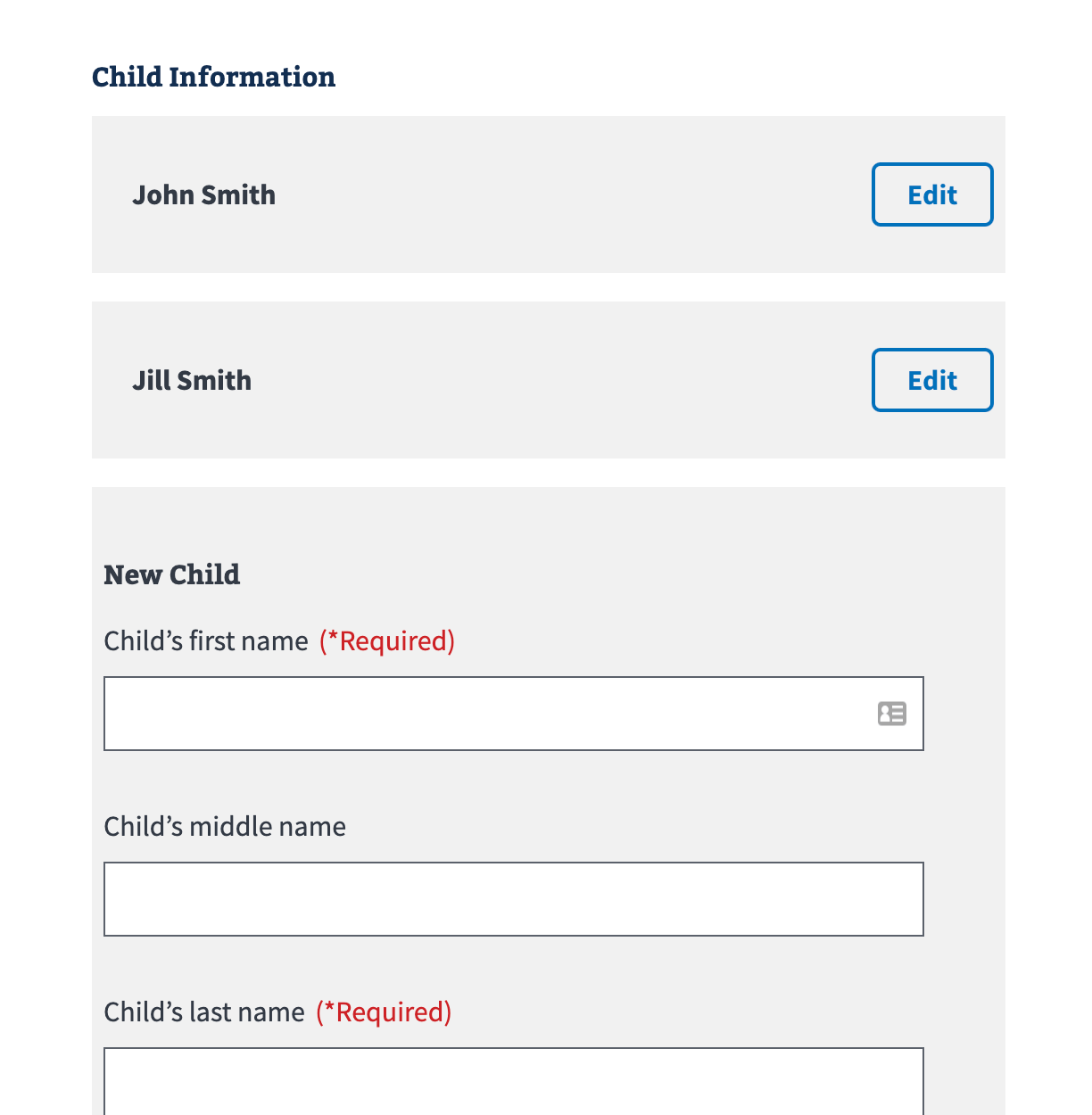Click the border of the last name field

pyautogui.click(x=513, y=1050)
